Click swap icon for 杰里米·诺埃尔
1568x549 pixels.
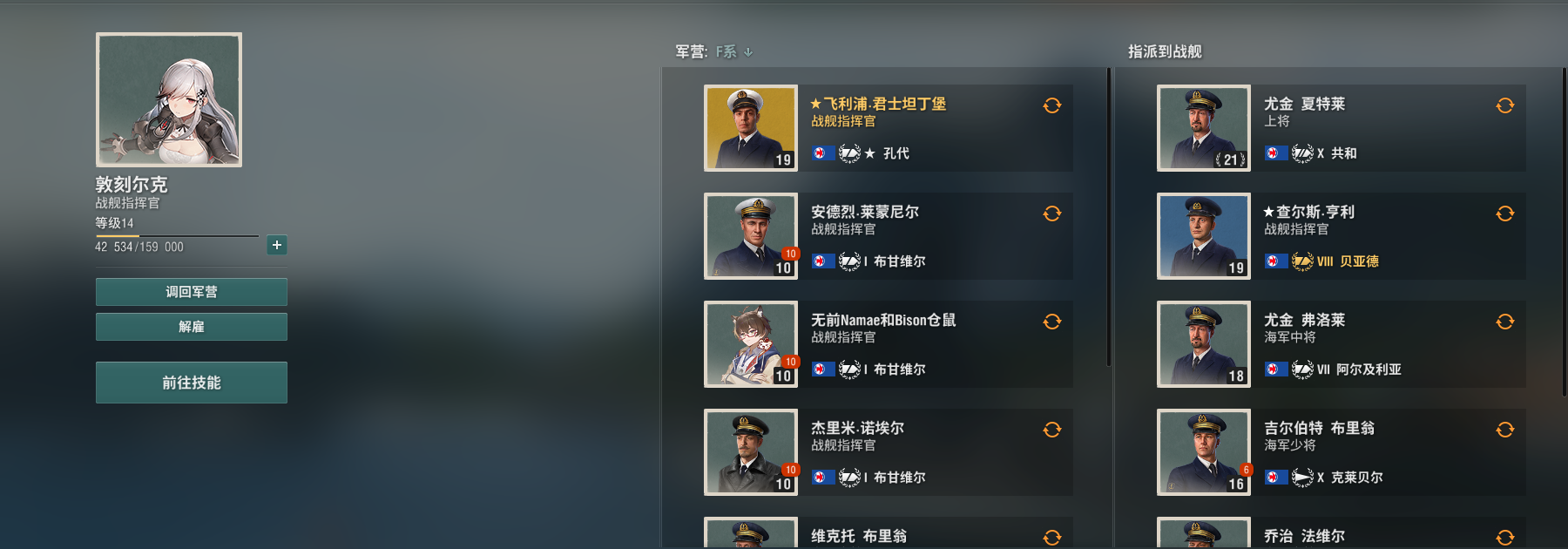[1052, 430]
